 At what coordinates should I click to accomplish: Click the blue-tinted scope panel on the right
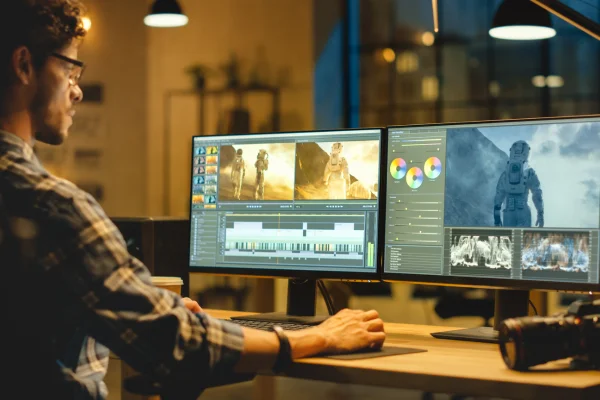[554, 251]
